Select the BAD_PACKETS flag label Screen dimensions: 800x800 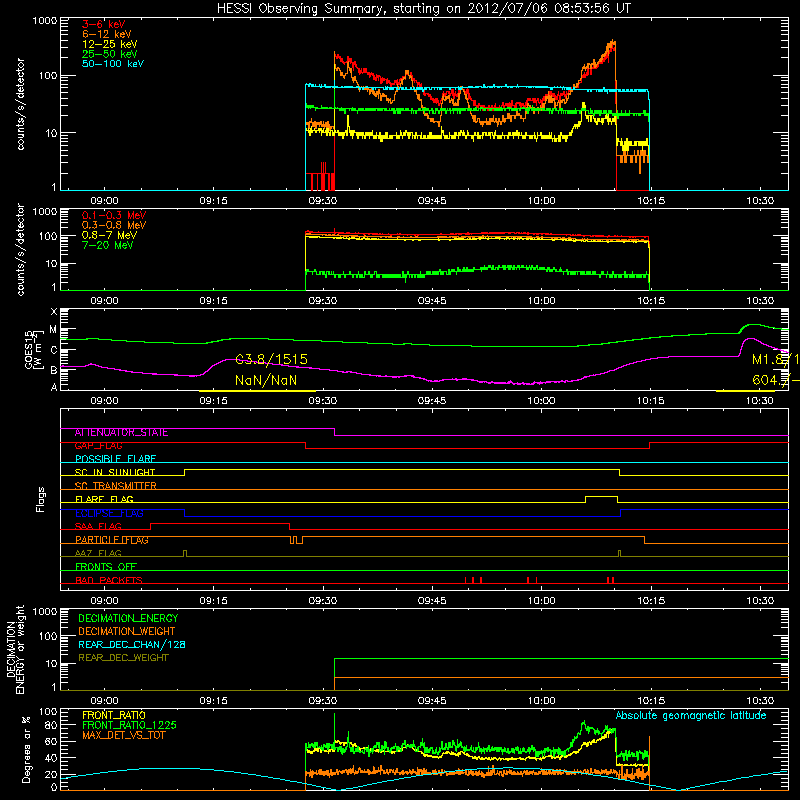coord(109,580)
